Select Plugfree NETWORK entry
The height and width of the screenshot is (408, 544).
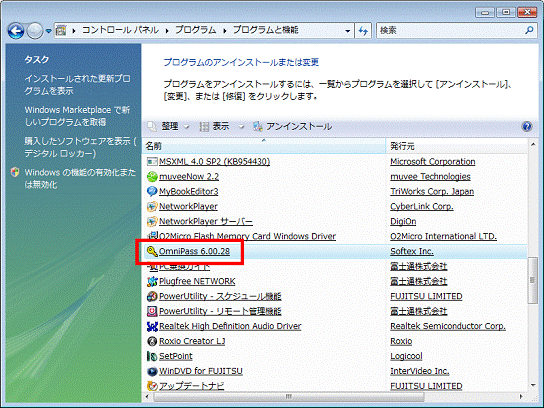(197, 281)
